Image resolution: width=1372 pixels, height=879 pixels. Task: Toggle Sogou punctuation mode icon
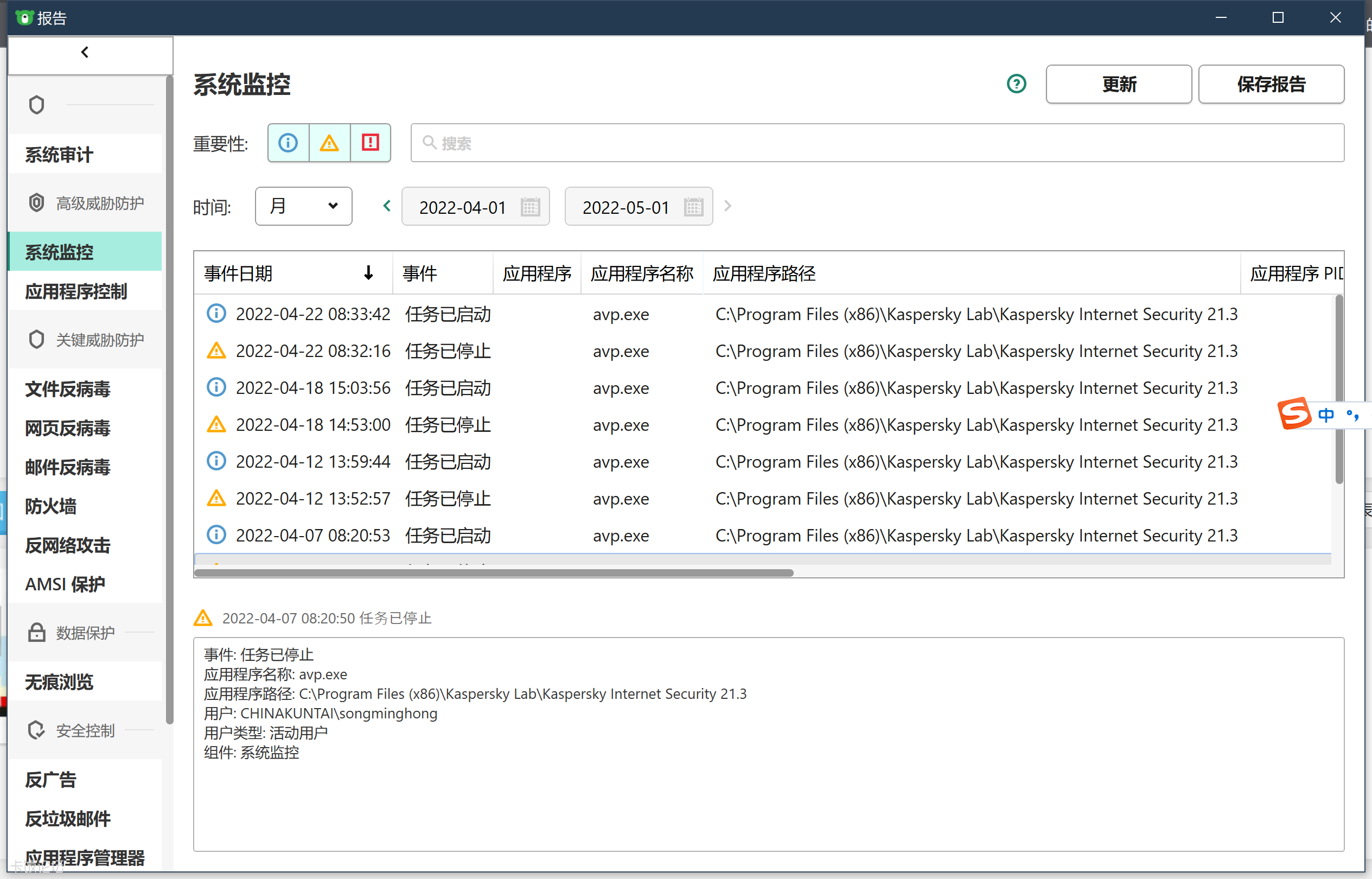click(x=1352, y=415)
